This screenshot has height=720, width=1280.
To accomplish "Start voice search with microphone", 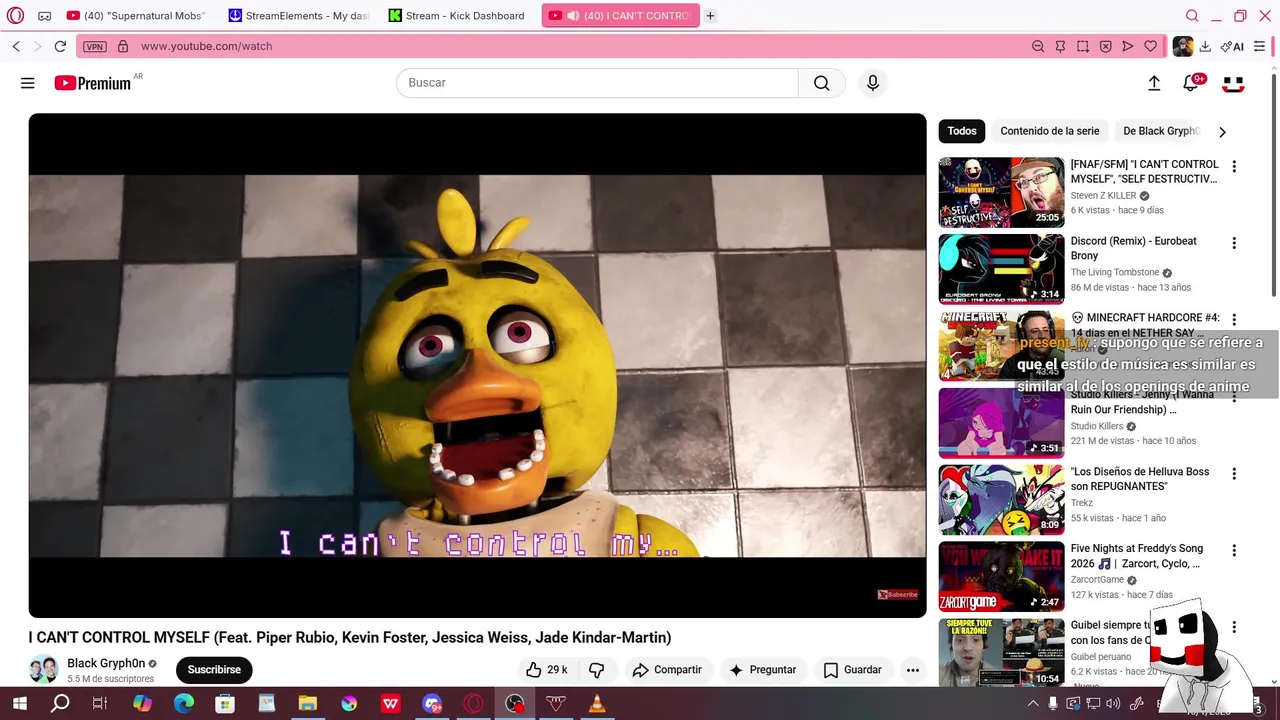I will (x=873, y=83).
